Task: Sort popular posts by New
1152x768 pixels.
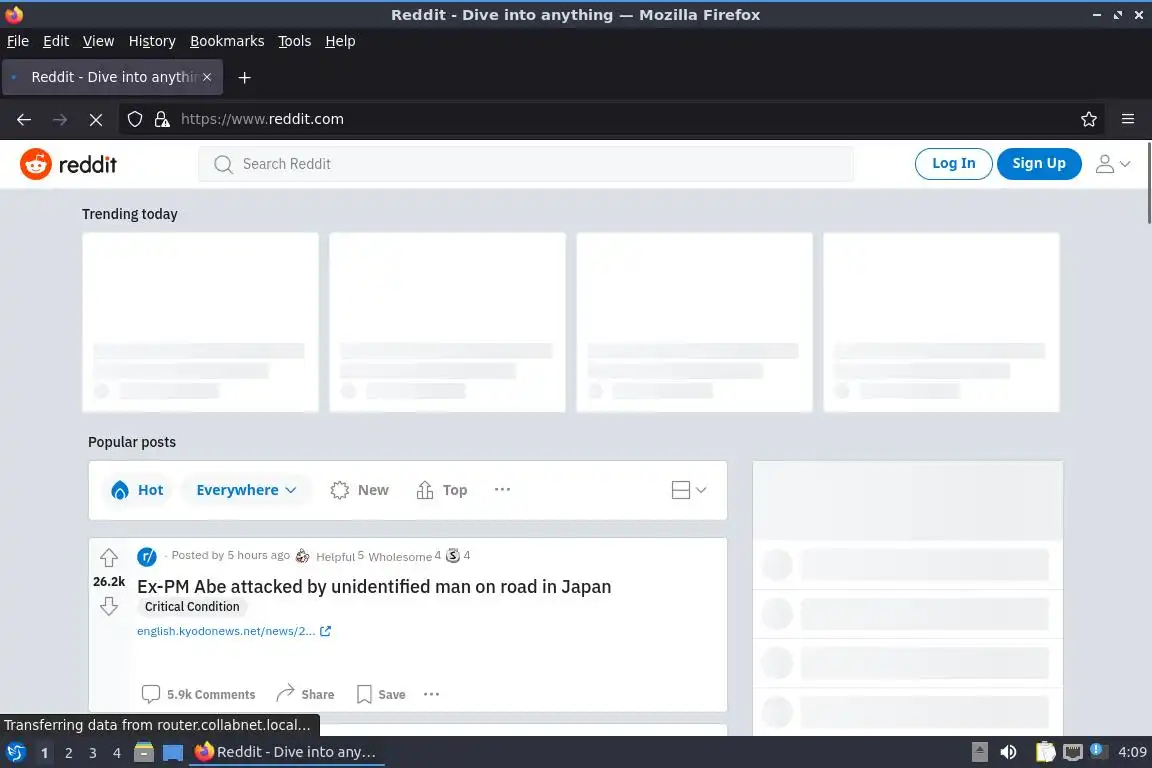Action: [x=359, y=490]
